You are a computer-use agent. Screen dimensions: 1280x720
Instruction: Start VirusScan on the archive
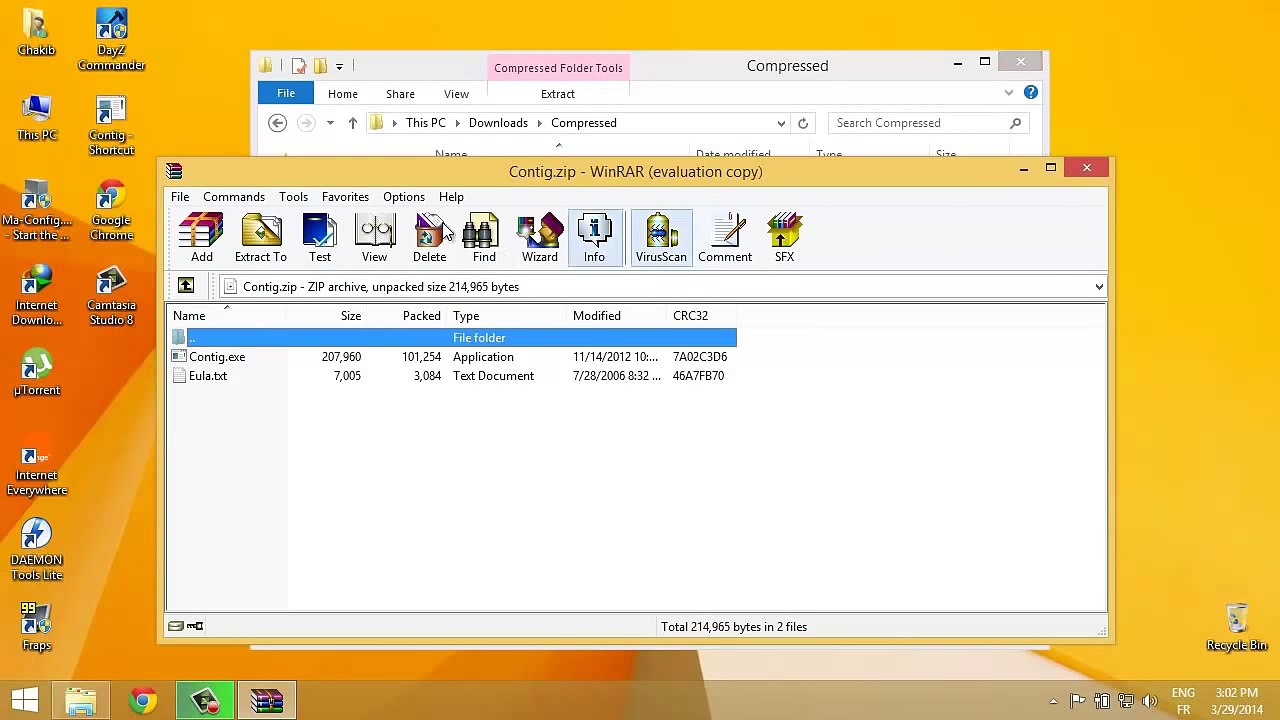661,238
